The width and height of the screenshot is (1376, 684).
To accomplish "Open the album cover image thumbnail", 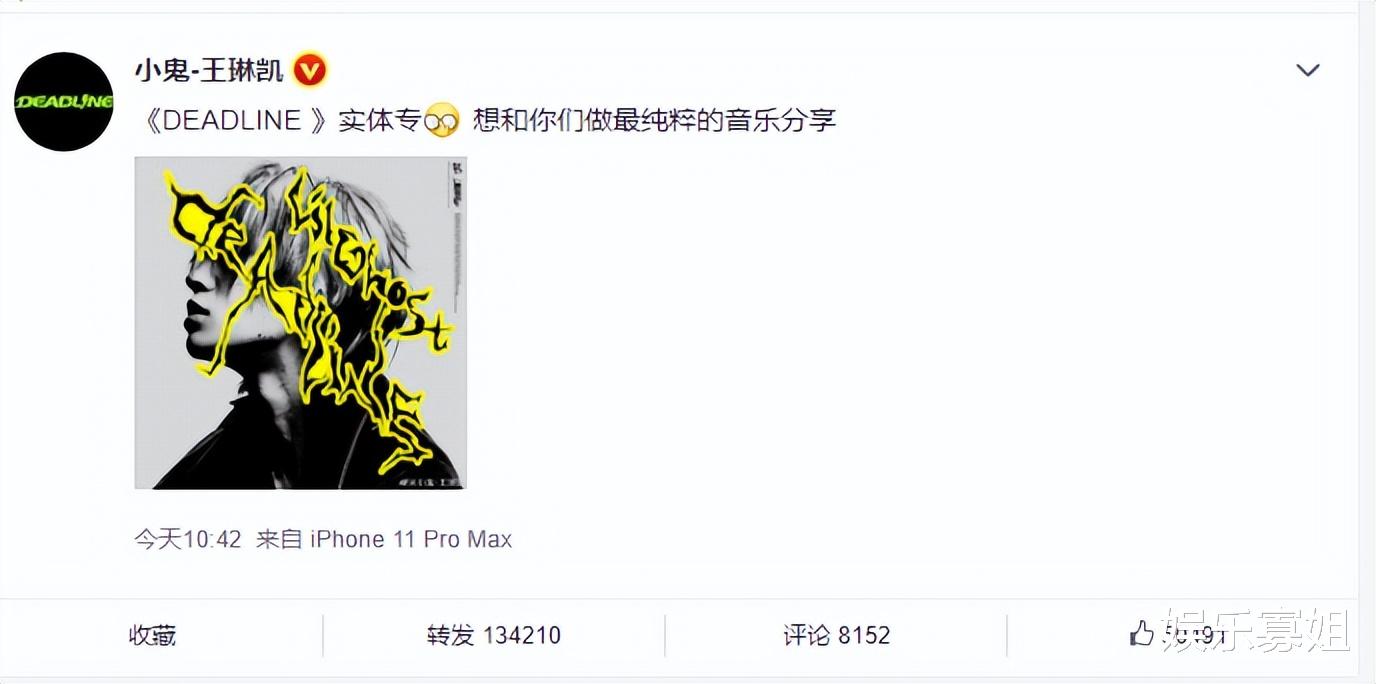I will coord(300,323).
